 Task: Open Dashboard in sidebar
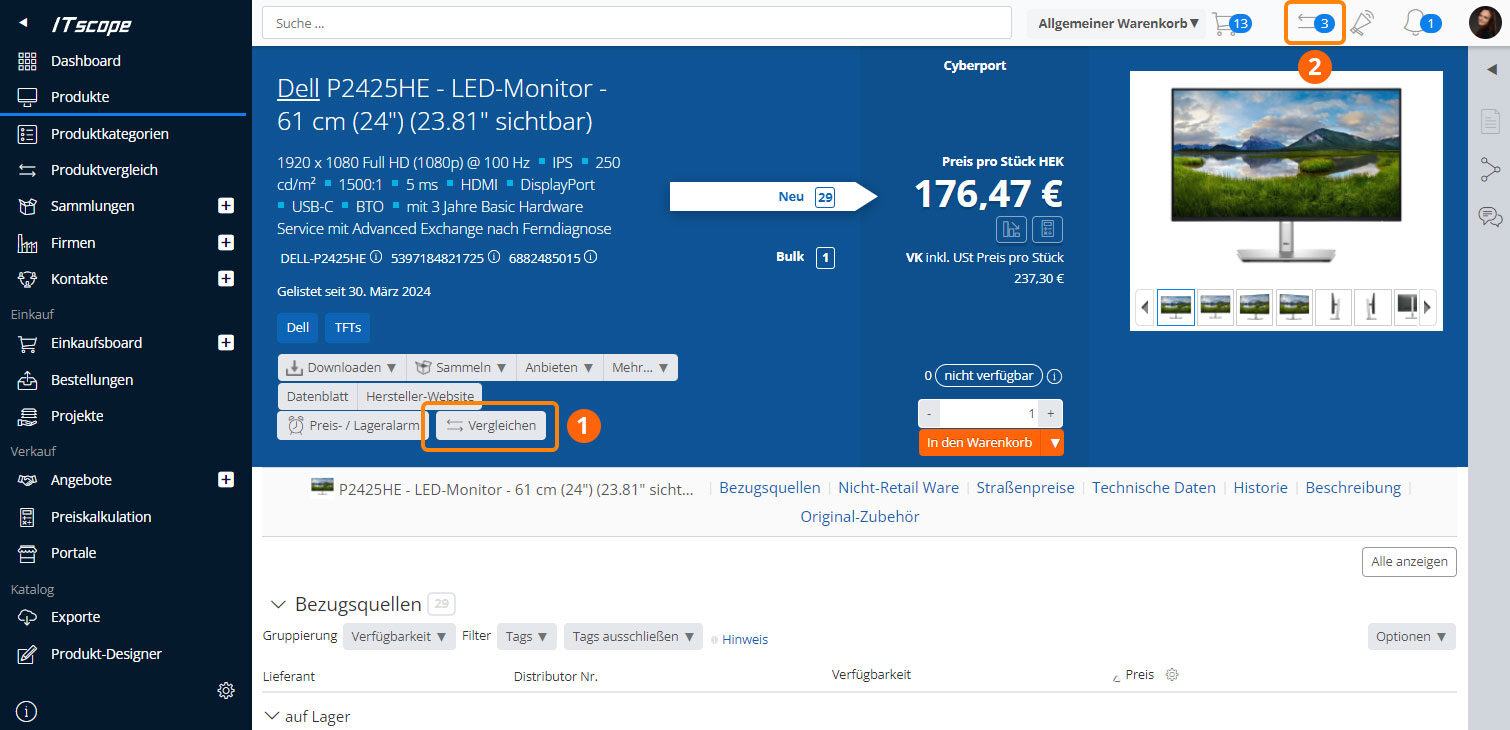coord(86,61)
